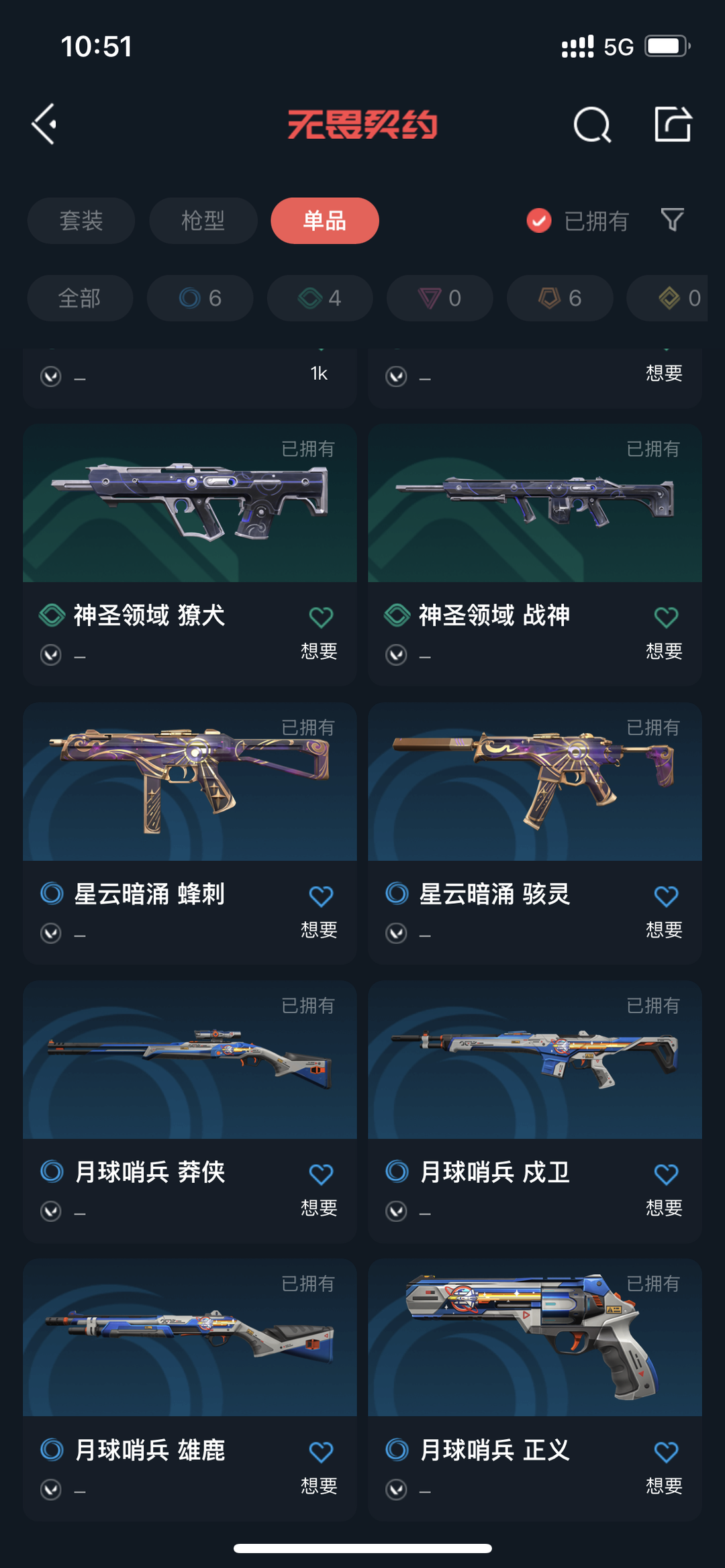Tap heart icon for 星云暗涌 骇灵
725x1568 pixels.
[666, 896]
